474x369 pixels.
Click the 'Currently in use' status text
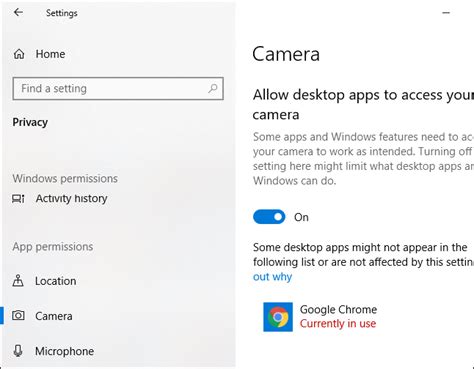coord(338,323)
